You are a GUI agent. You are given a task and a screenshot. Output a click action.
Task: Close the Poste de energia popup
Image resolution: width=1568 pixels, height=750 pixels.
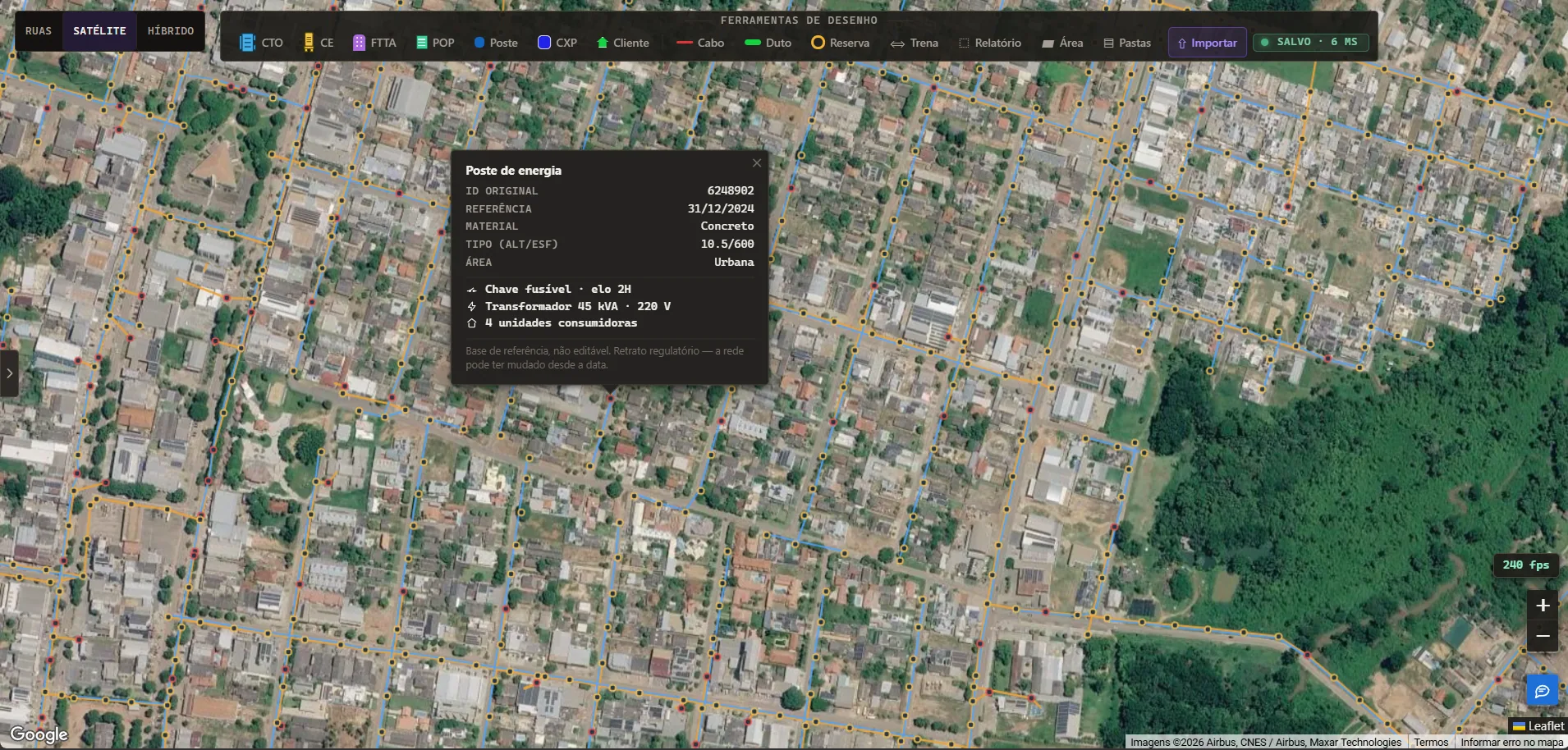pos(757,162)
